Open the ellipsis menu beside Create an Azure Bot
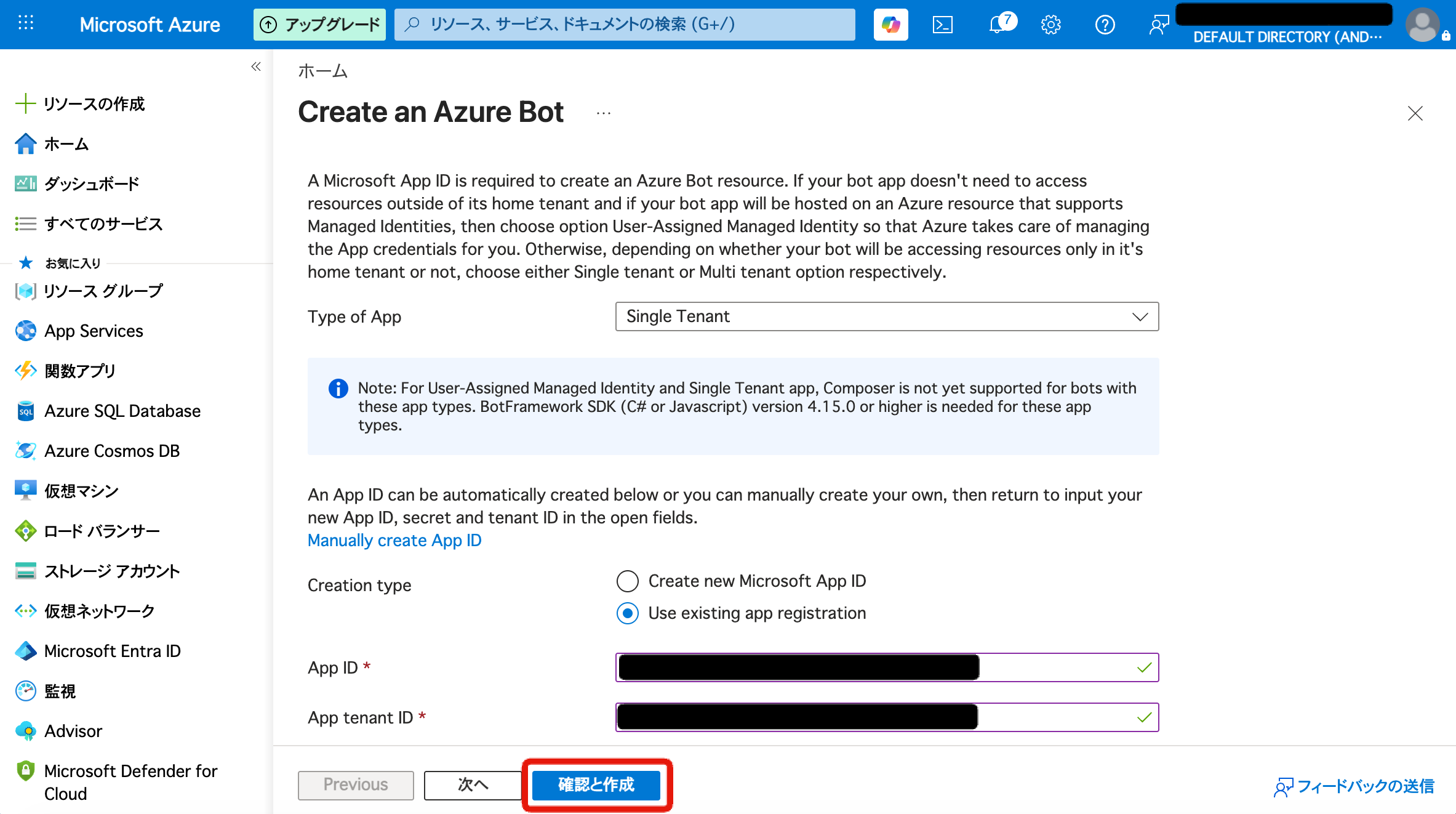 tap(603, 113)
